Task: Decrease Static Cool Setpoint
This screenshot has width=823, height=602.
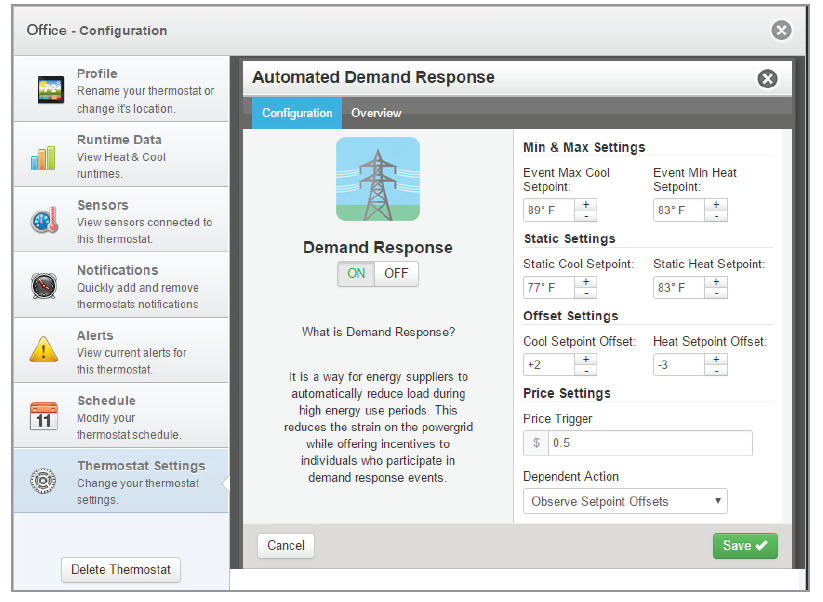Action: pos(586,293)
